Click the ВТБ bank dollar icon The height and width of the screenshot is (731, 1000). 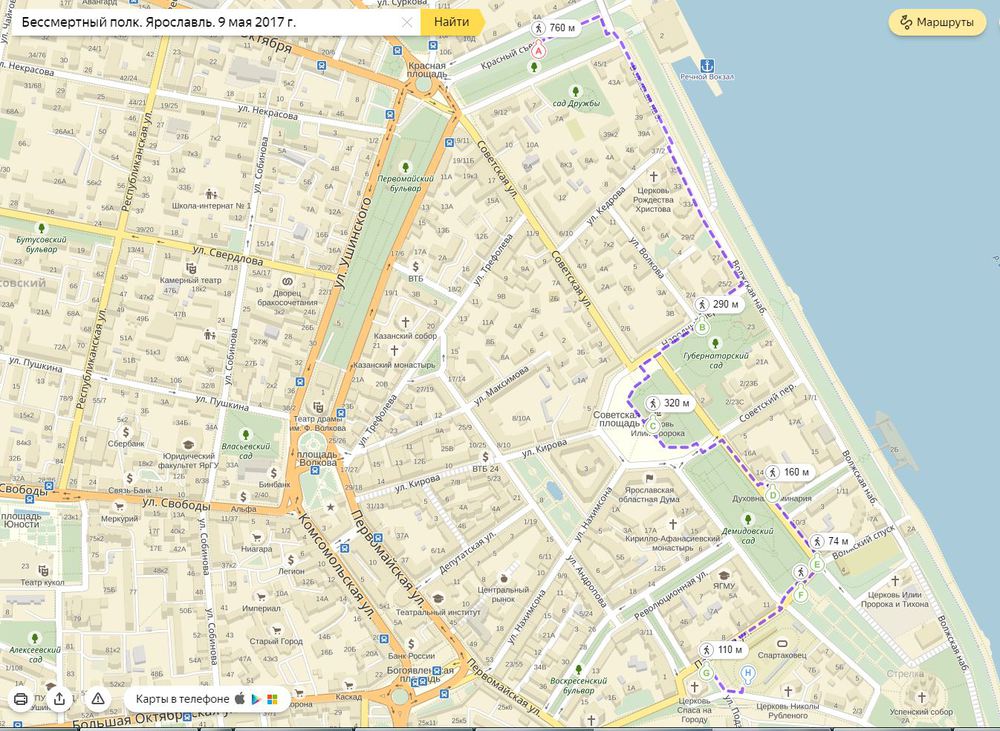point(416,267)
